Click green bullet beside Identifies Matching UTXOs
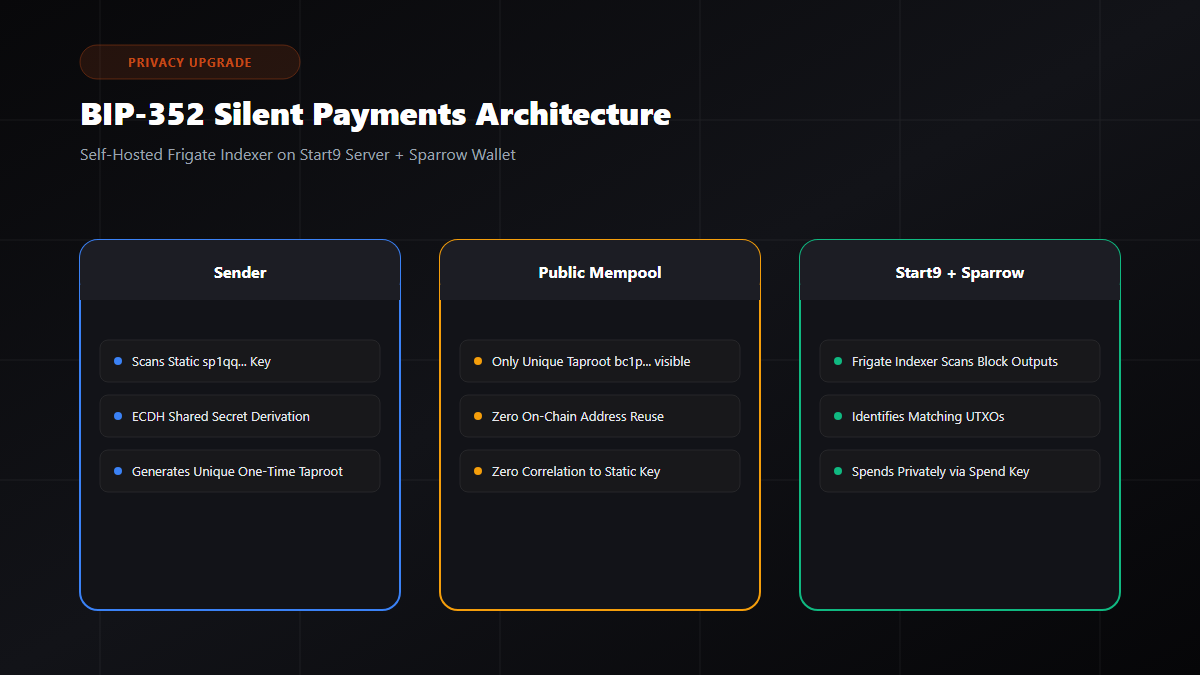The image size is (1200, 675). point(838,416)
